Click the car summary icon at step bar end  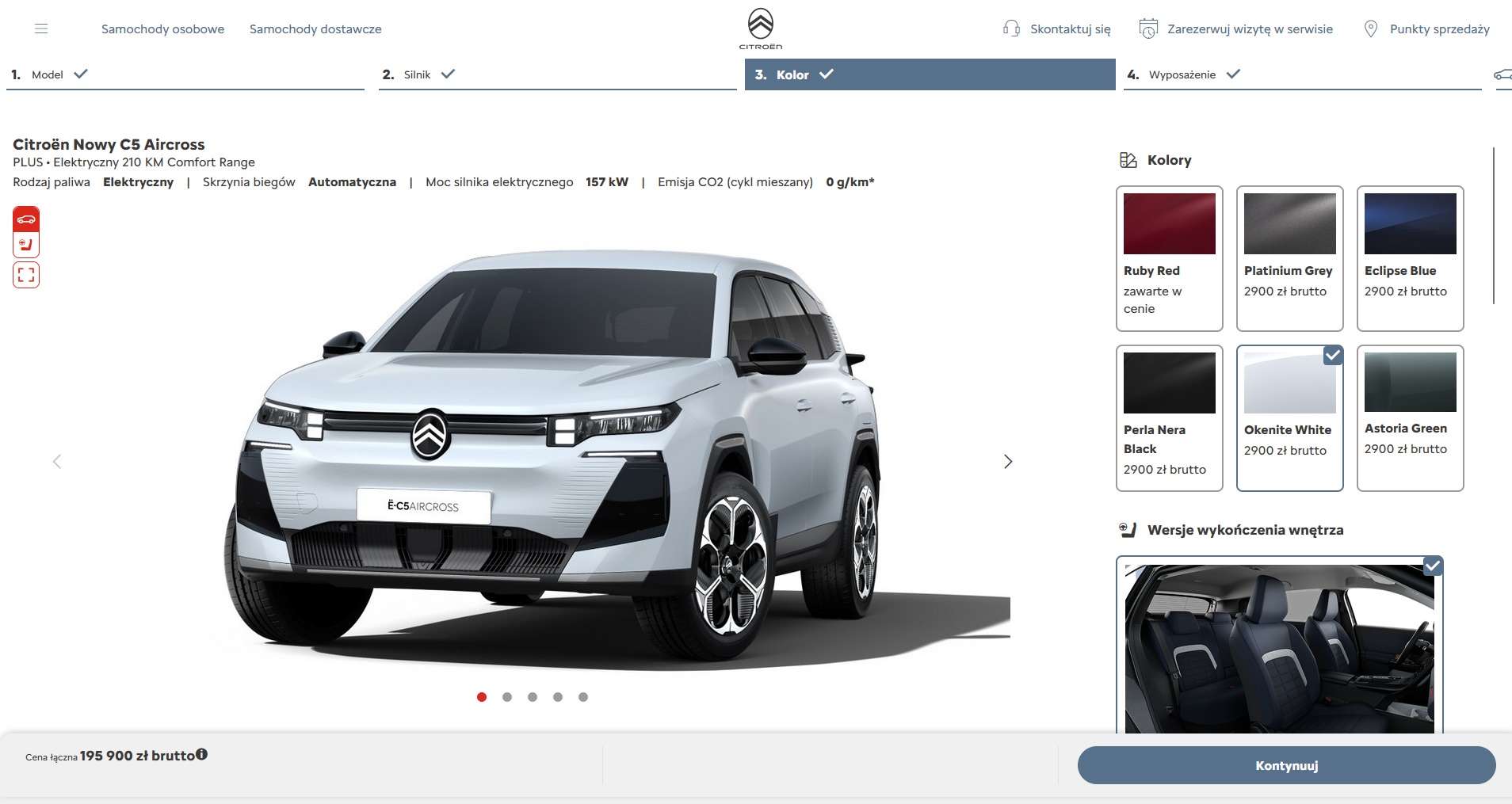[1502, 74]
